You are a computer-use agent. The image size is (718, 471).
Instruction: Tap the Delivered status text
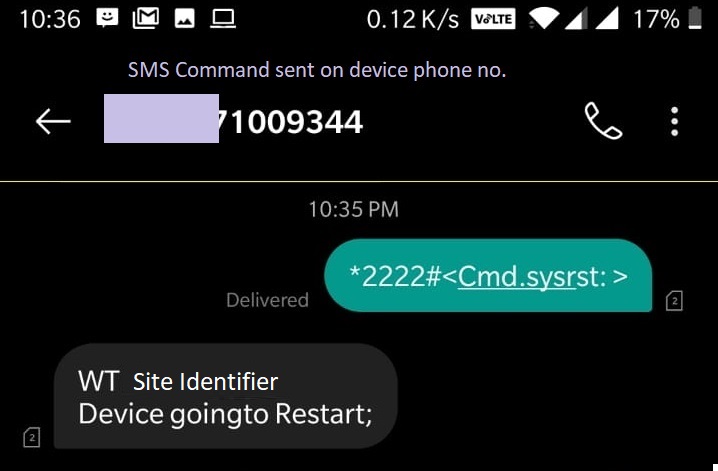[x=267, y=300]
